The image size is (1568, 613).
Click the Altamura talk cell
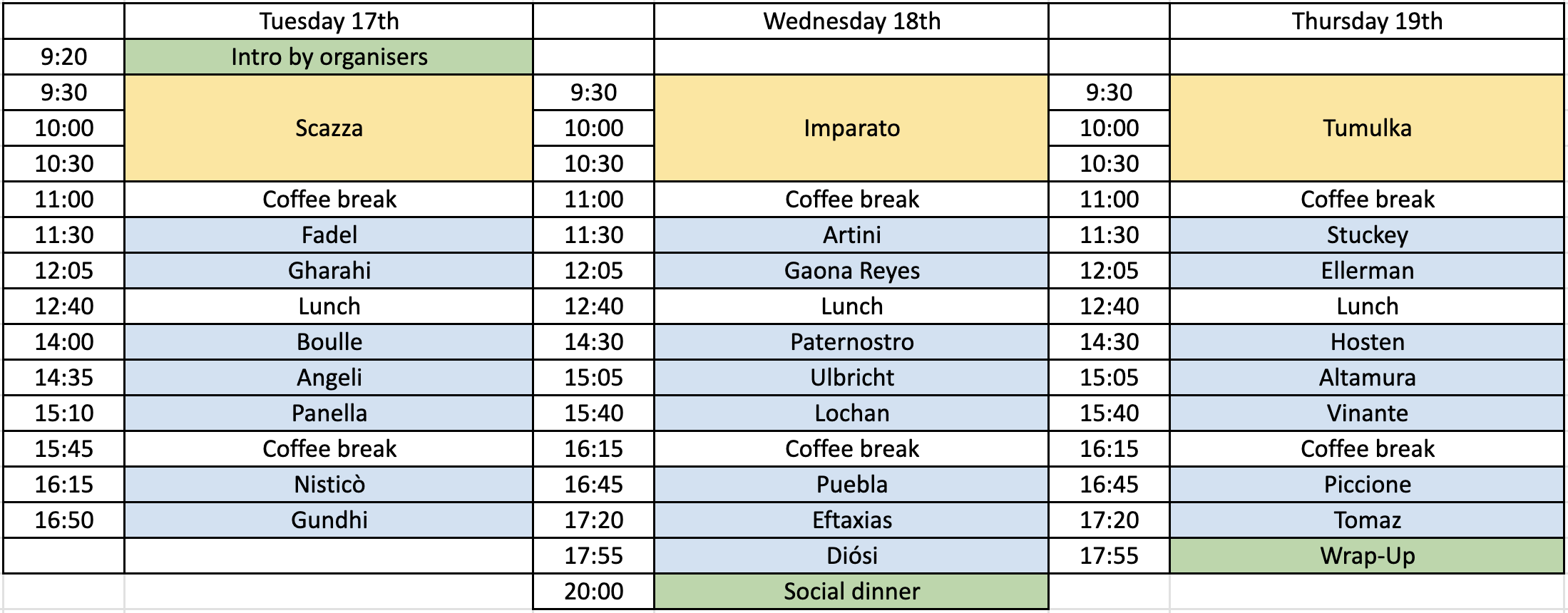[x=1367, y=378]
